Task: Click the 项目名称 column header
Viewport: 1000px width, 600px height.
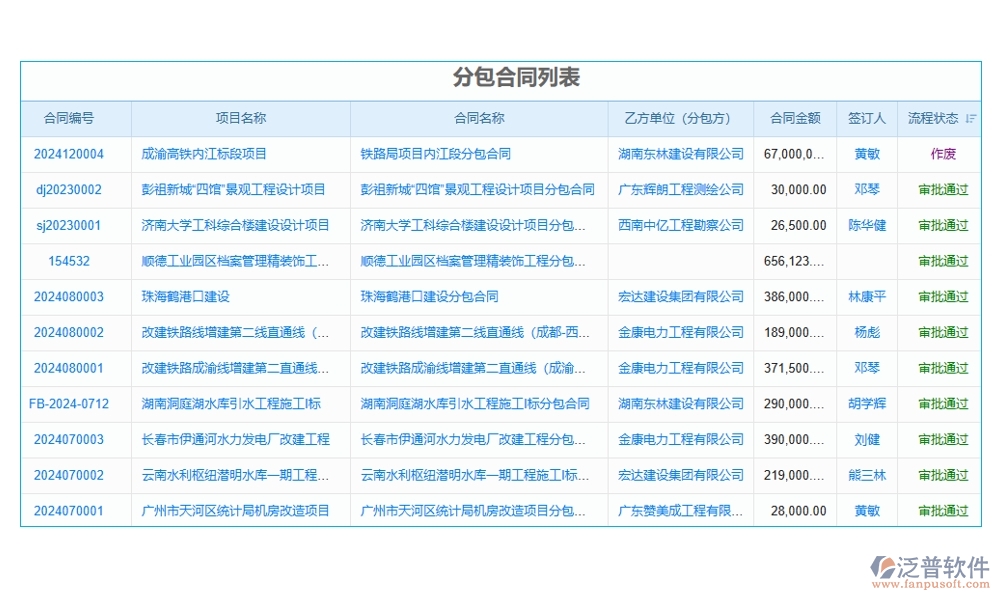Action: coord(241,118)
